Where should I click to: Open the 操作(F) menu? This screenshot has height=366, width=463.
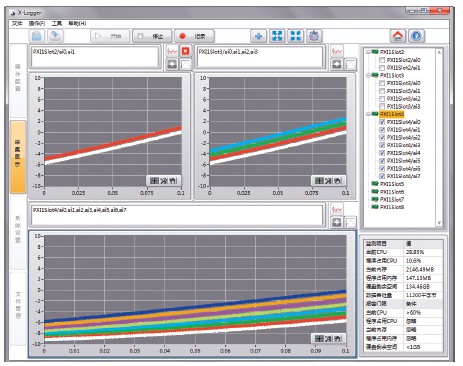[x=37, y=23]
